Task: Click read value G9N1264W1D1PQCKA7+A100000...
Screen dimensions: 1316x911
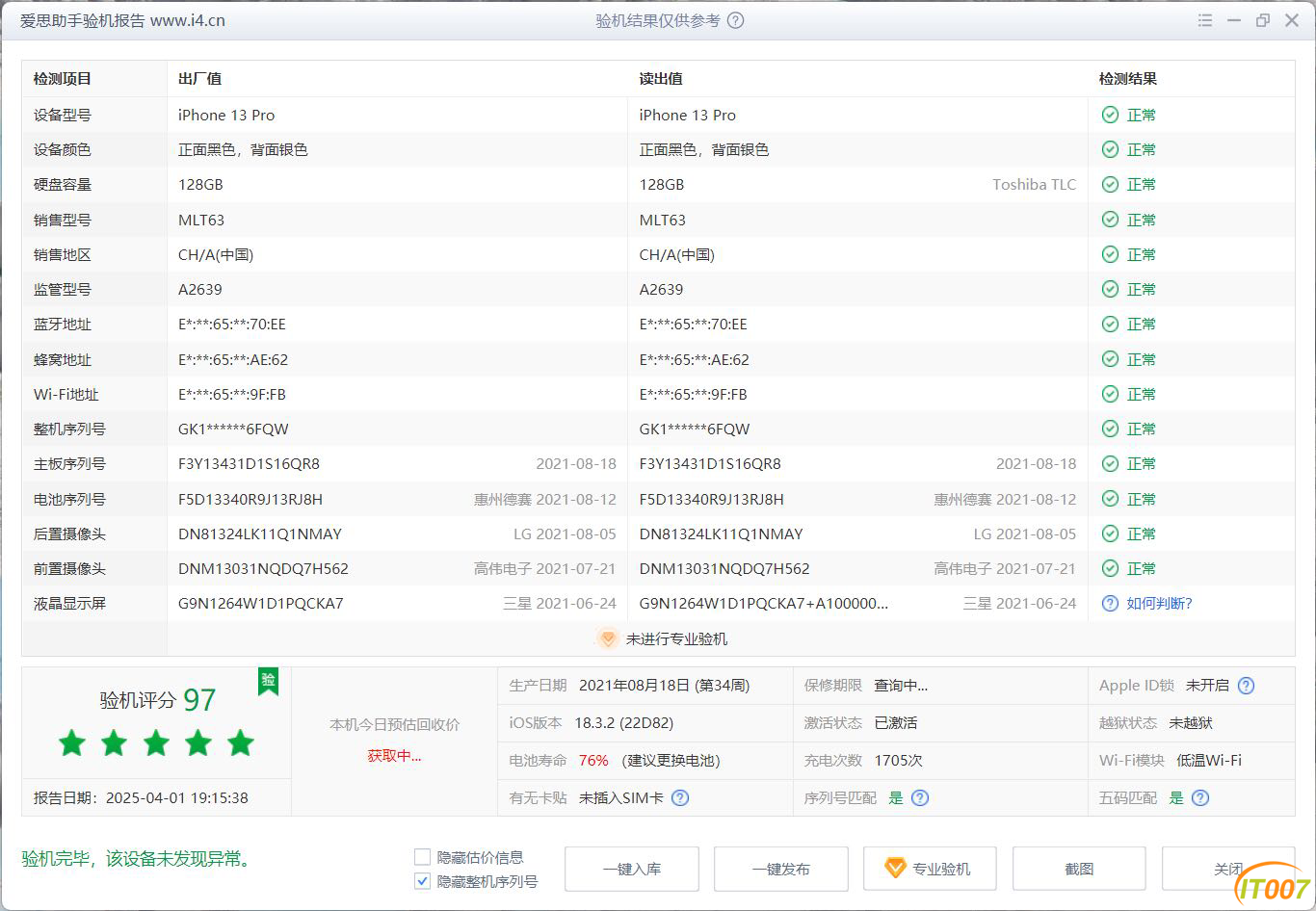Action: click(764, 604)
